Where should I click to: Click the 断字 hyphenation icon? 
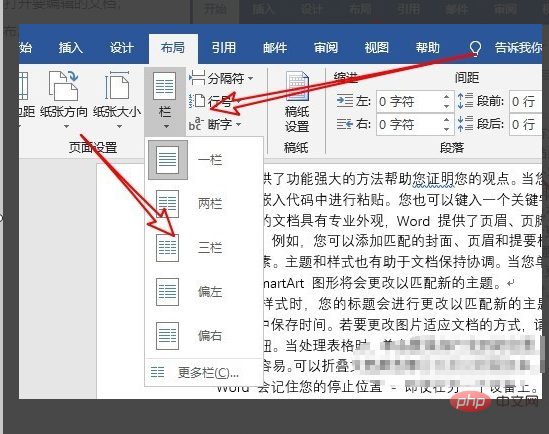pos(196,124)
